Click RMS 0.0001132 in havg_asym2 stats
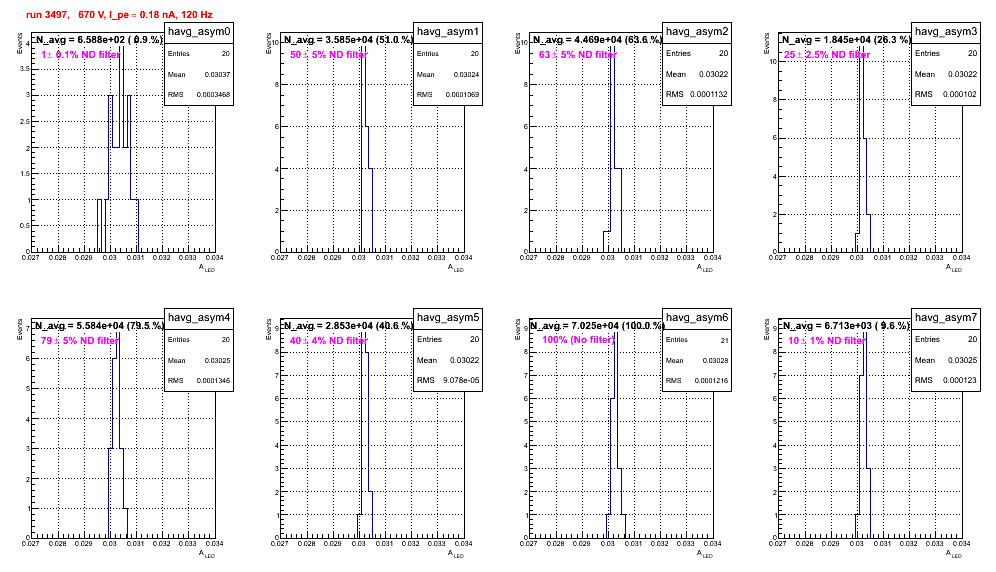The image size is (996, 572). 697,94
